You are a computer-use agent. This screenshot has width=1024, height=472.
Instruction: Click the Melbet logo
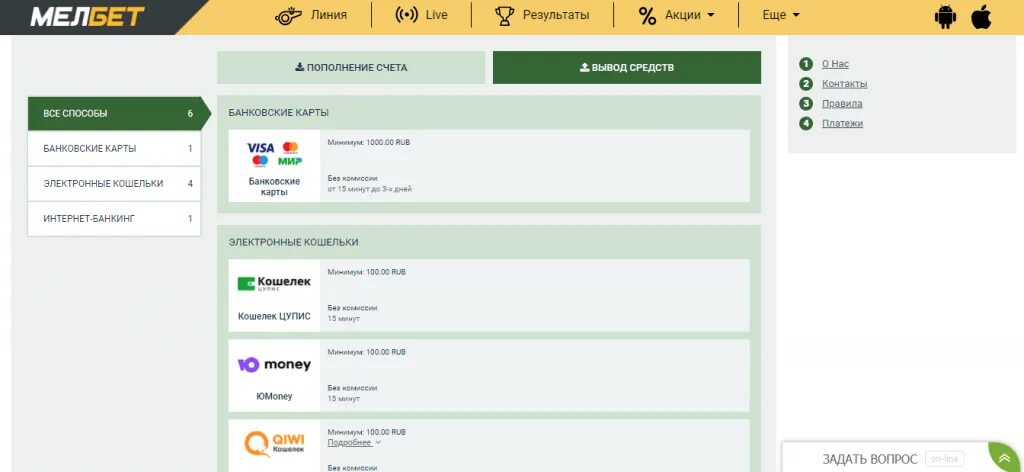87,16
